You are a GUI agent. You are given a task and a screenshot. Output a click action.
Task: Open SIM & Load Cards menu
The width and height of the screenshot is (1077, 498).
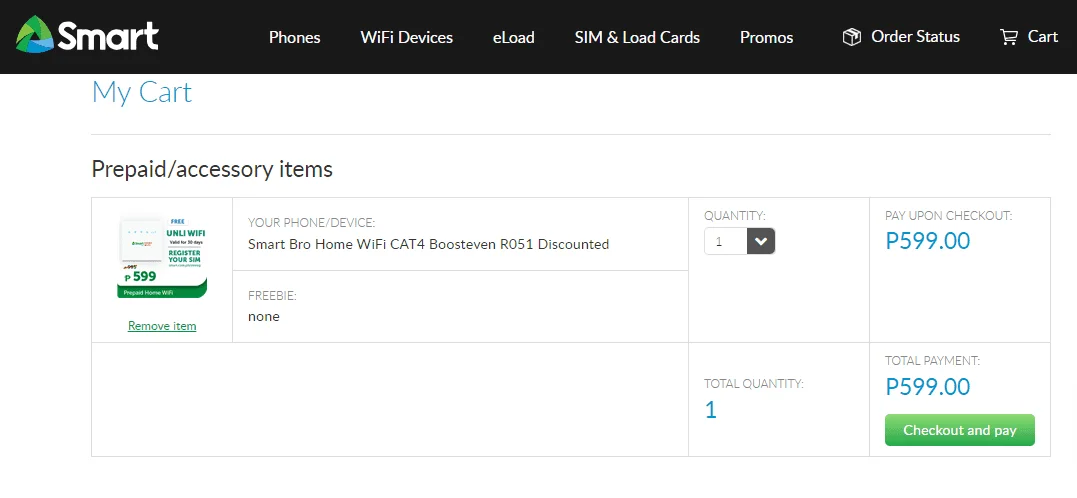tap(637, 37)
